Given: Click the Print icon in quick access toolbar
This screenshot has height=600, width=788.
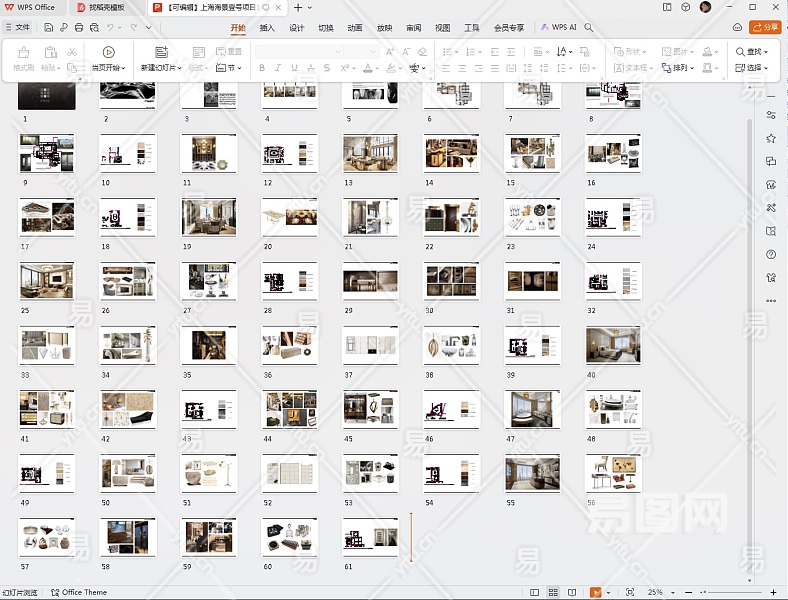Looking at the screenshot, I should click(78, 28).
